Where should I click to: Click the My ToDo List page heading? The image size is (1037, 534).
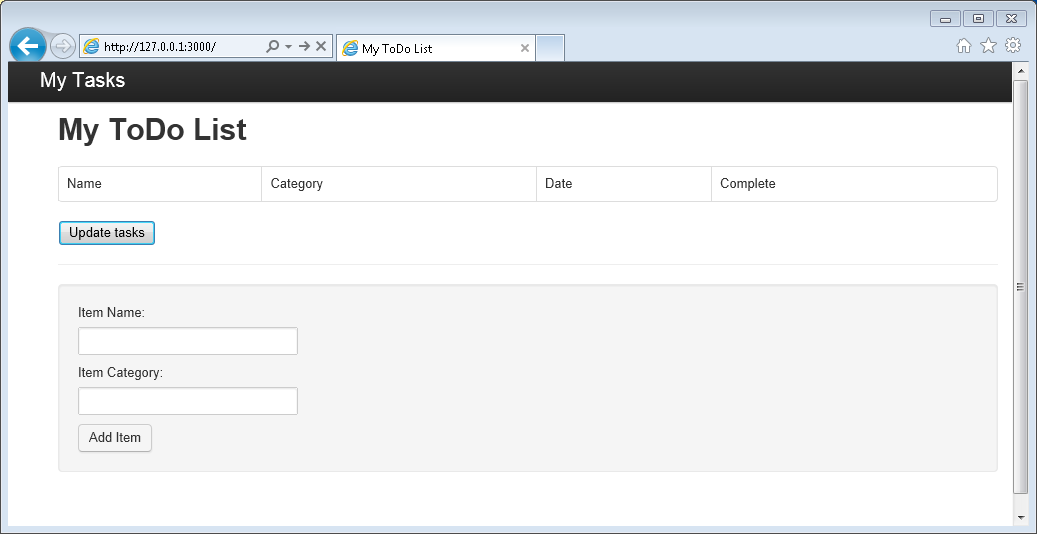pyautogui.click(x=153, y=130)
